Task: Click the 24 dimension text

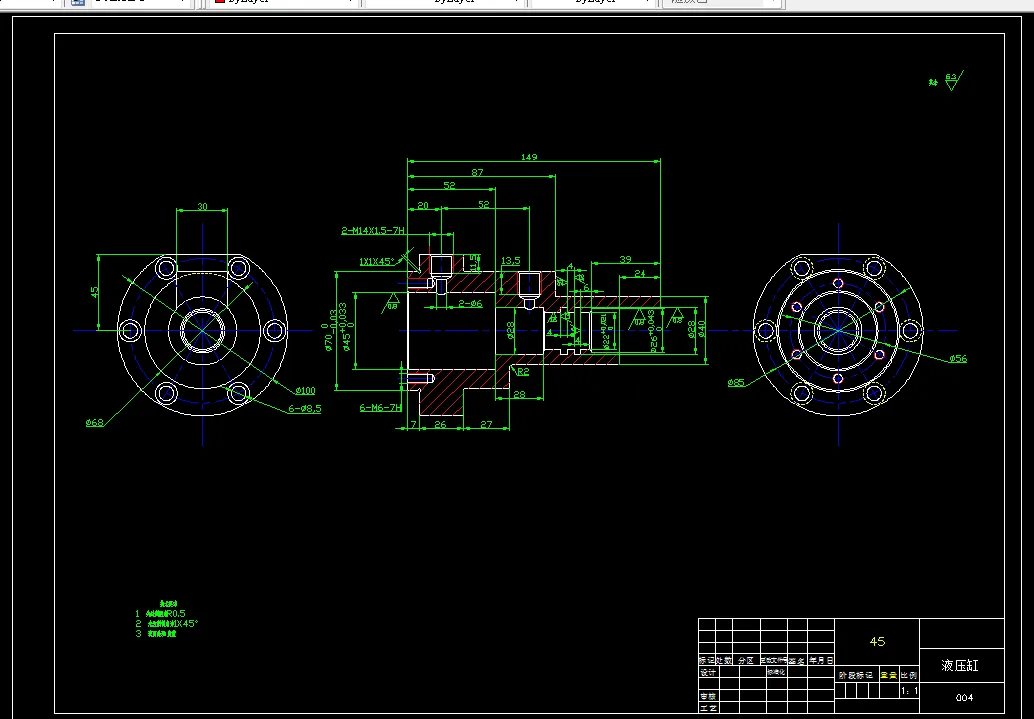Action: point(639,274)
